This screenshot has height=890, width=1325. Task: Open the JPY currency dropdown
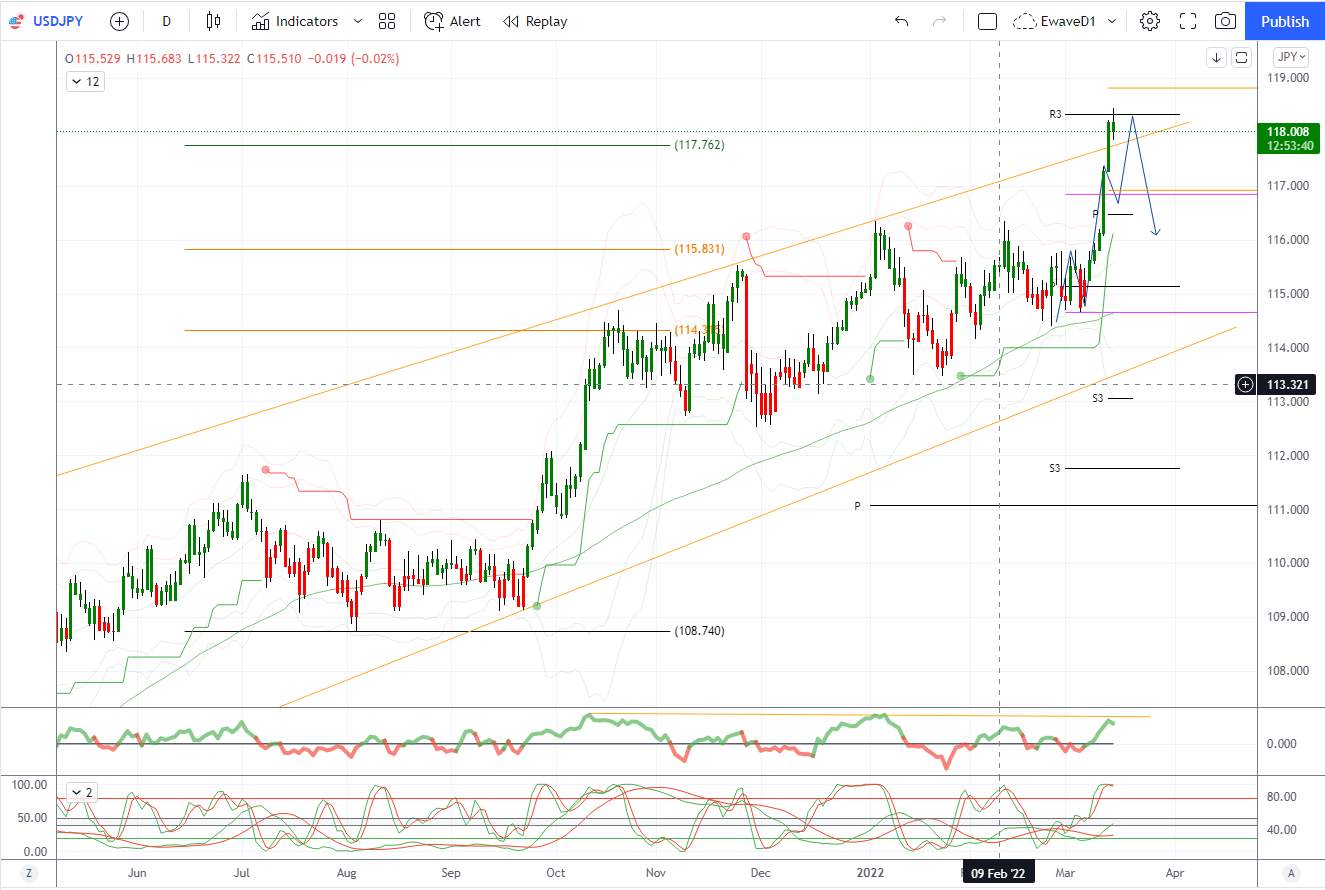click(1291, 57)
